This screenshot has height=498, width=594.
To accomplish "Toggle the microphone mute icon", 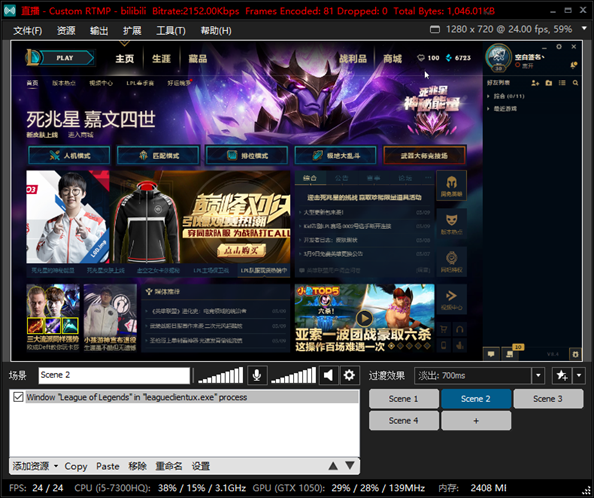I will point(257,375).
